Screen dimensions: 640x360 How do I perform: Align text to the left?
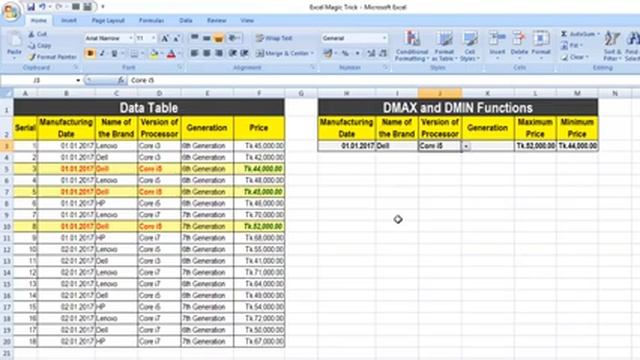click(194, 53)
